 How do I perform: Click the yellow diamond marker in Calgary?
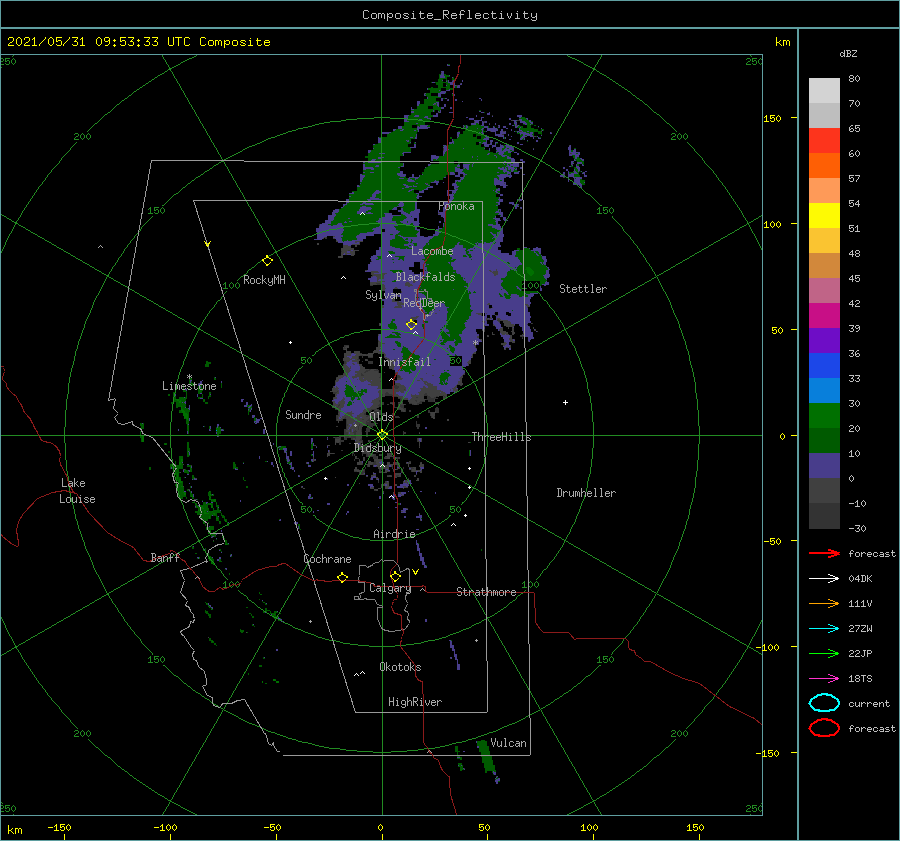click(395, 576)
